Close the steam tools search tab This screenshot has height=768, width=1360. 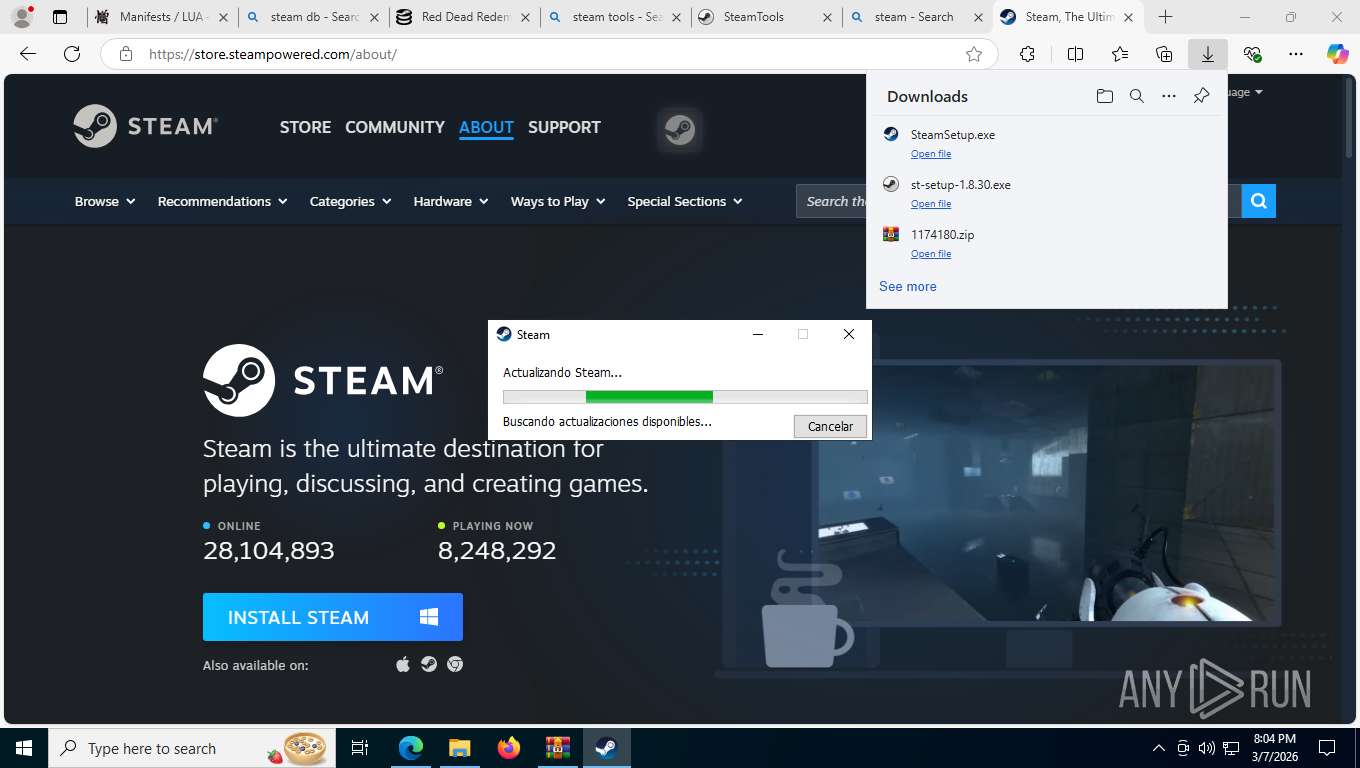[x=677, y=17]
